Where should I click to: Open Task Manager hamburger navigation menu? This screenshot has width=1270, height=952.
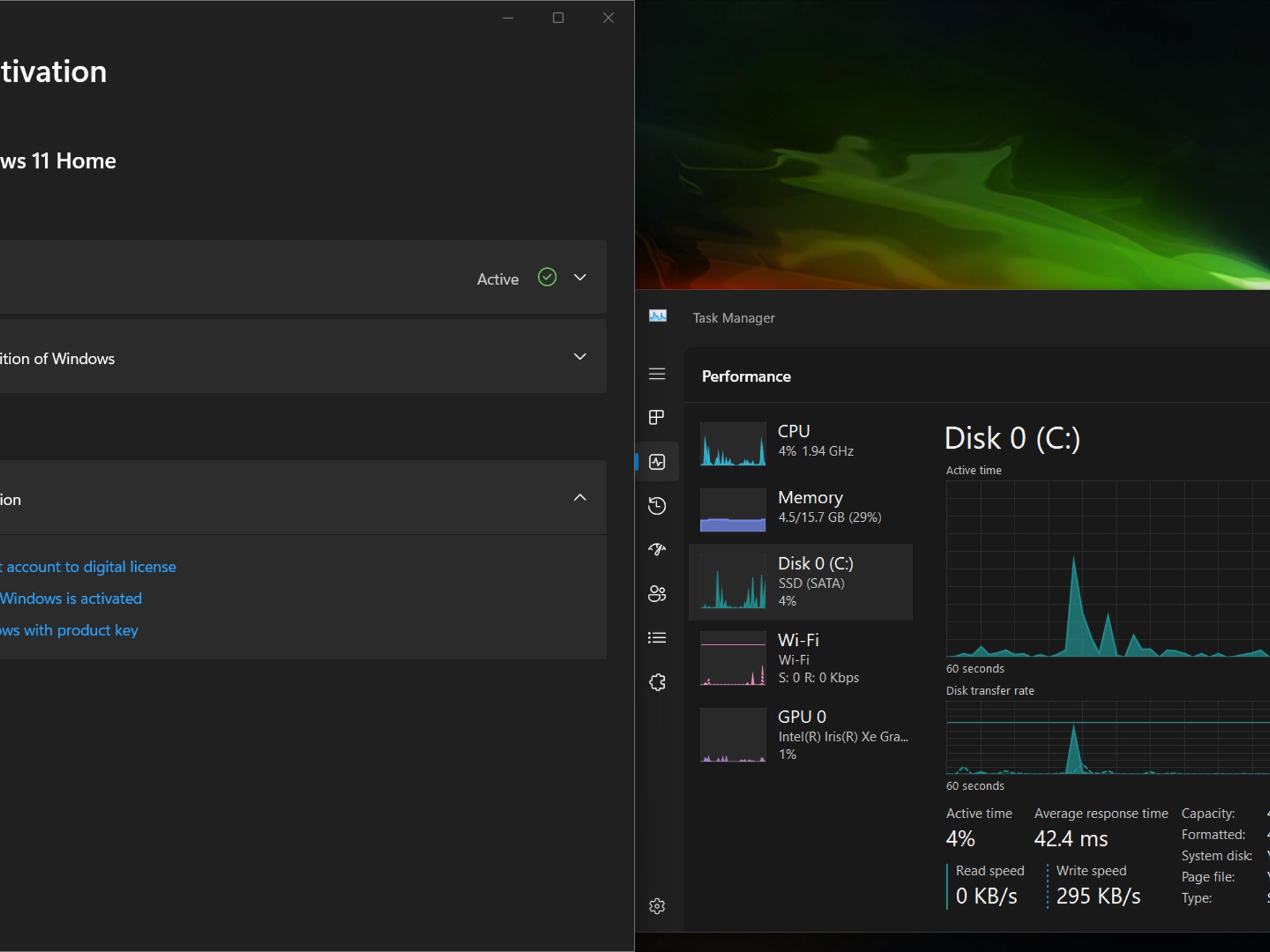(x=657, y=374)
